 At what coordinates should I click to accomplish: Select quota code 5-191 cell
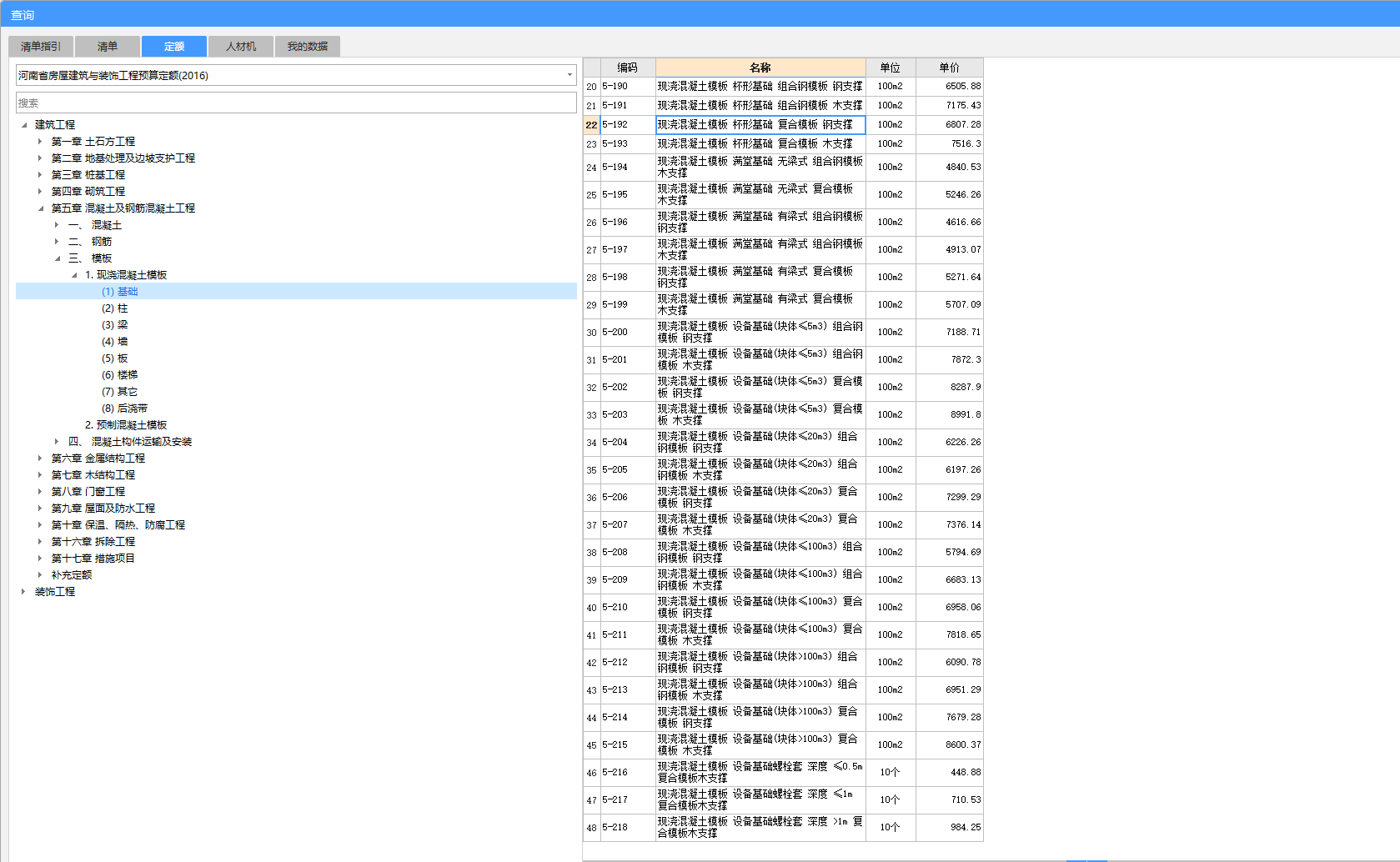(628, 106)
